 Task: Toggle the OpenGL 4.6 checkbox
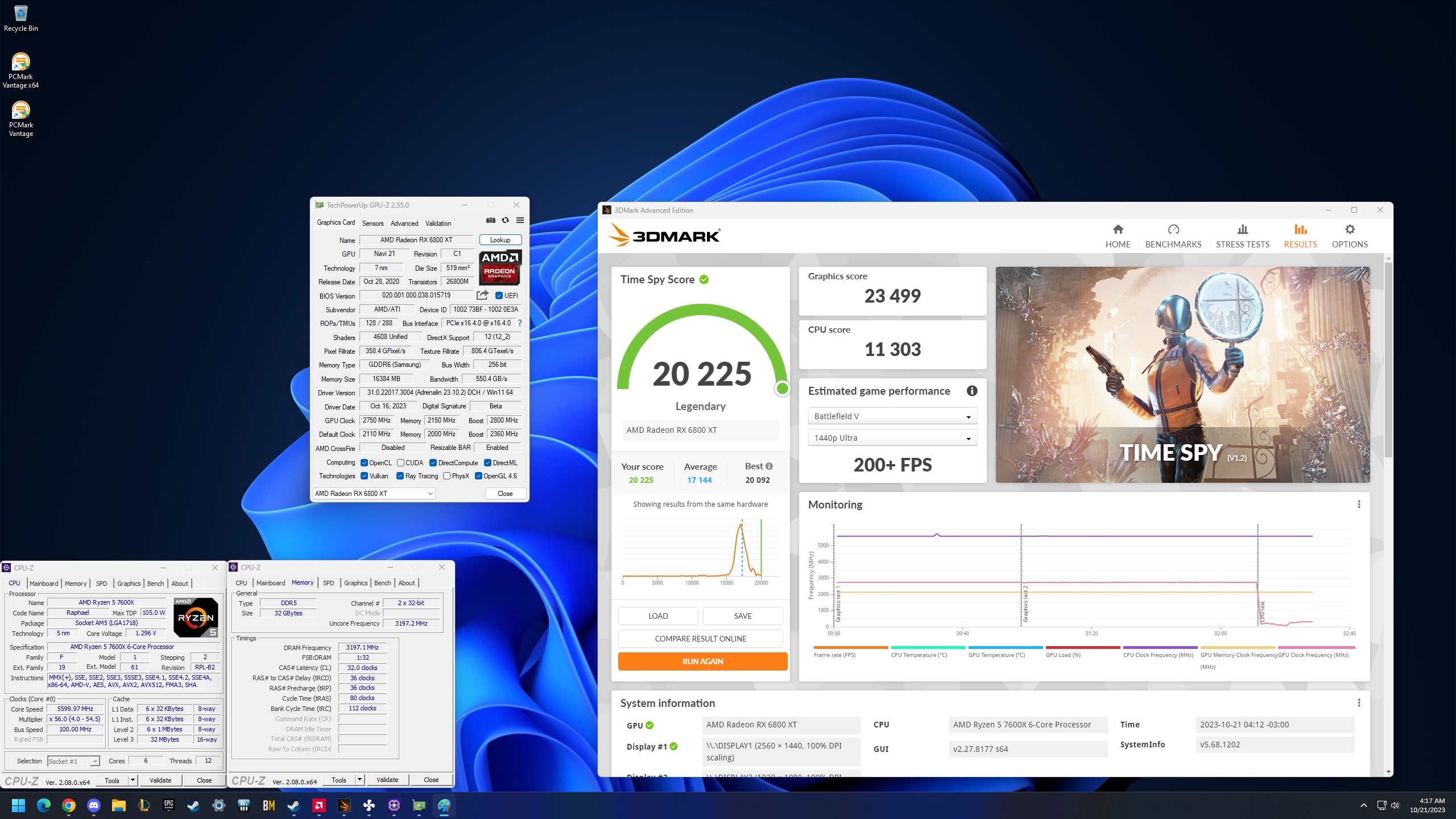[x=478, y=476]
